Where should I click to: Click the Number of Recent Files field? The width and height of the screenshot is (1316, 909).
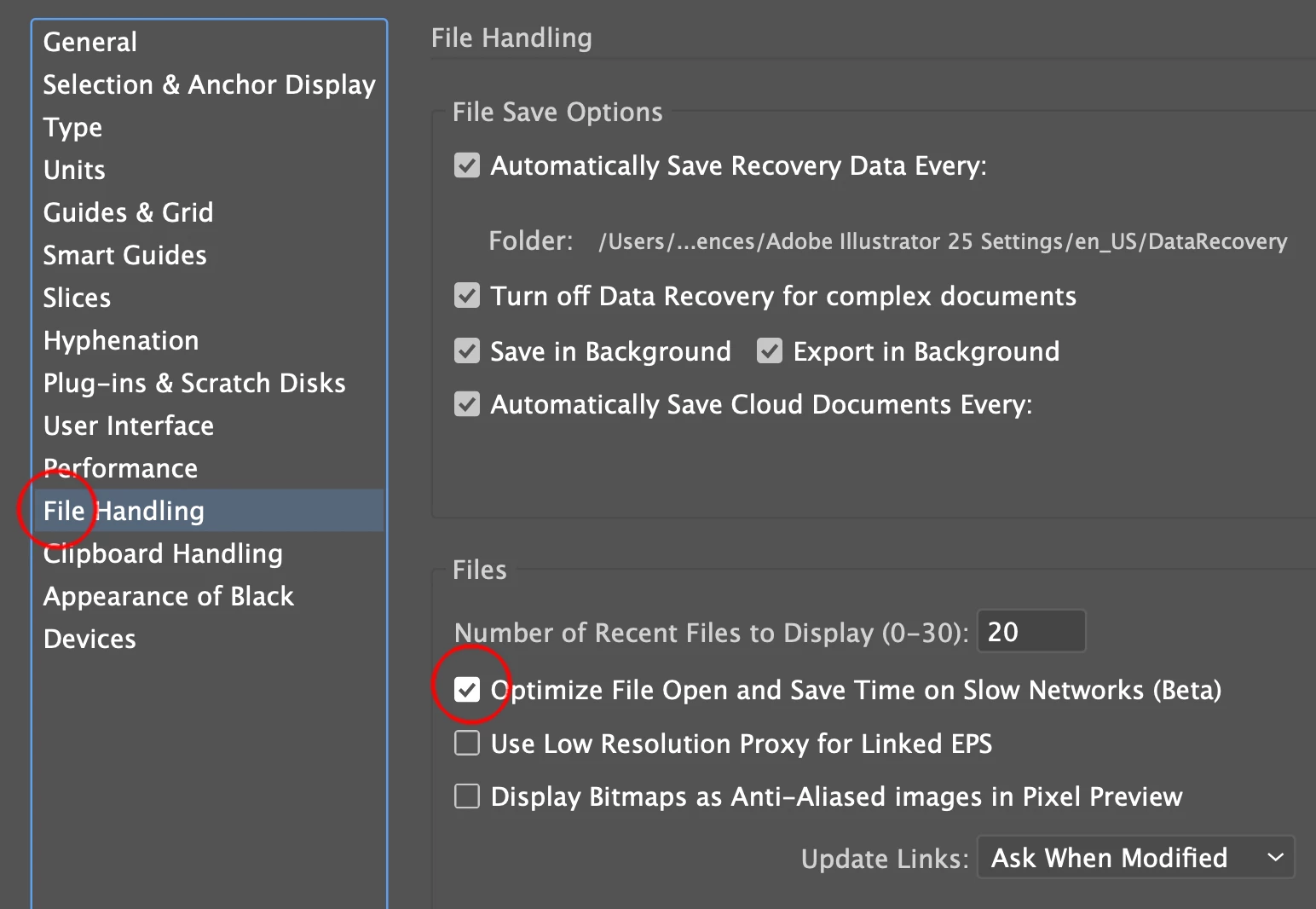(x=1030, y=632)
